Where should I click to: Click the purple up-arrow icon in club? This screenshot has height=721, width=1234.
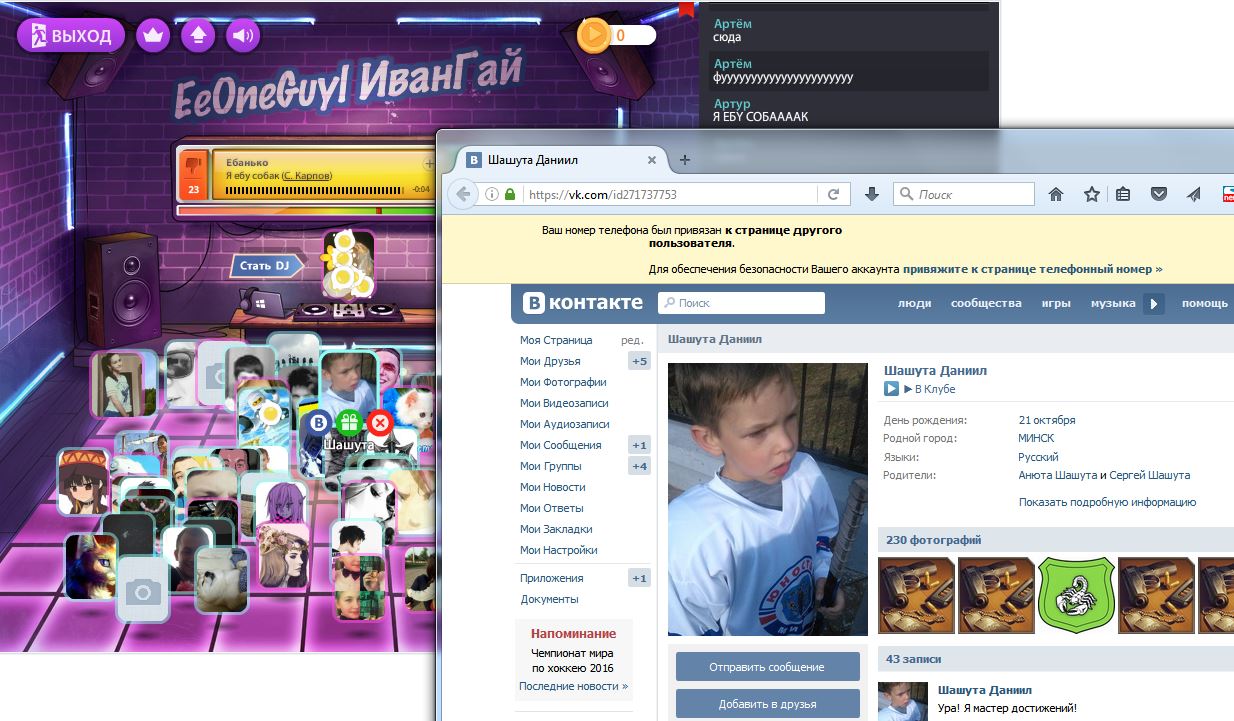click(x=198, y=36)
